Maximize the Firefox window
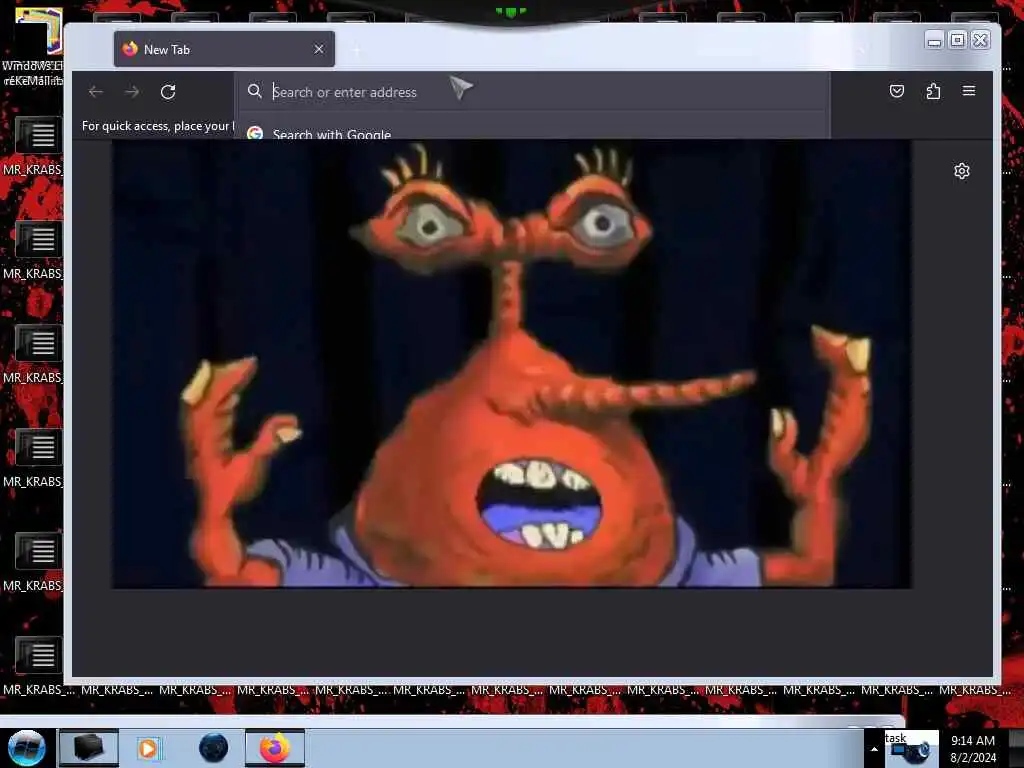Image resolution: width=1024 pixels, height=768 pixels. click(957, 40)
